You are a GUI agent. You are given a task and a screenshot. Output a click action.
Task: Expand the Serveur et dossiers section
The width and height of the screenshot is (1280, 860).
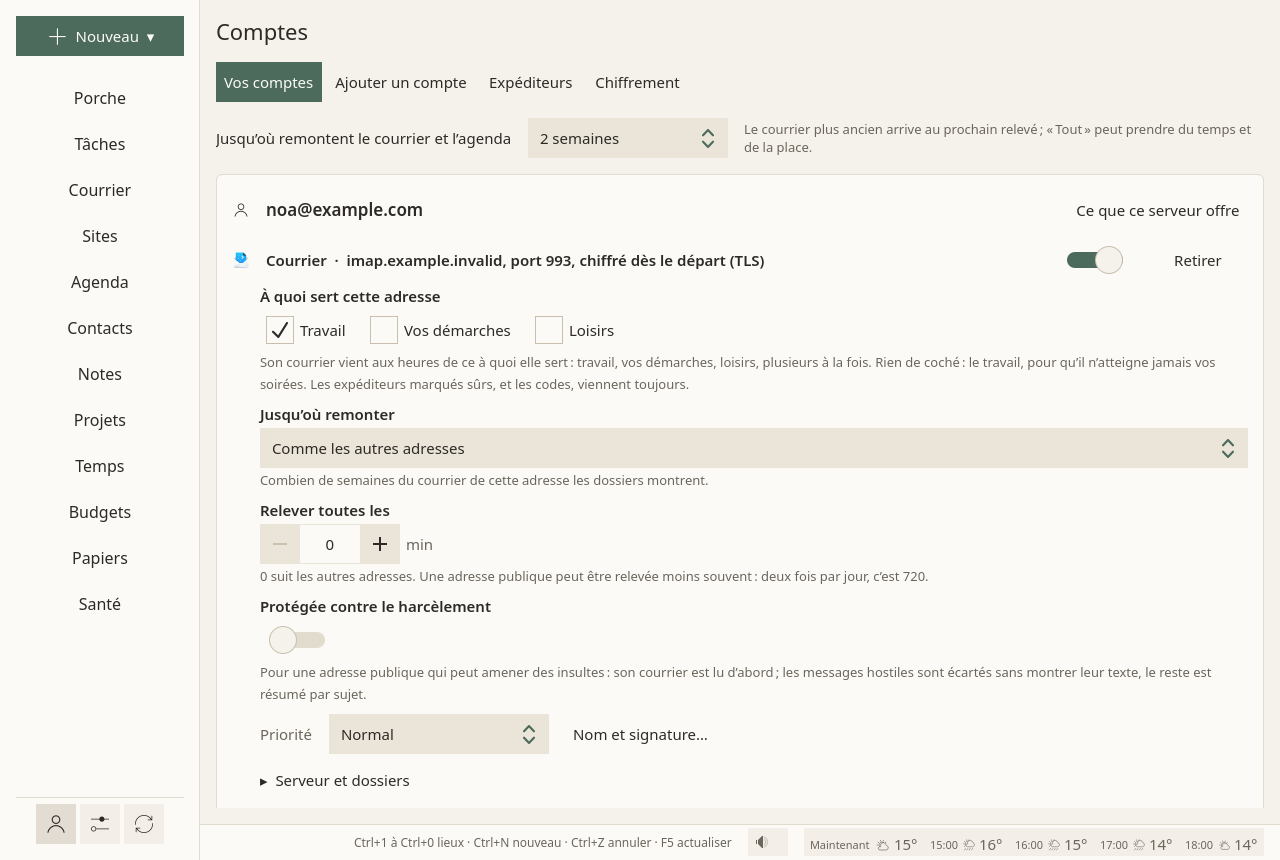[x=335, y=780]
